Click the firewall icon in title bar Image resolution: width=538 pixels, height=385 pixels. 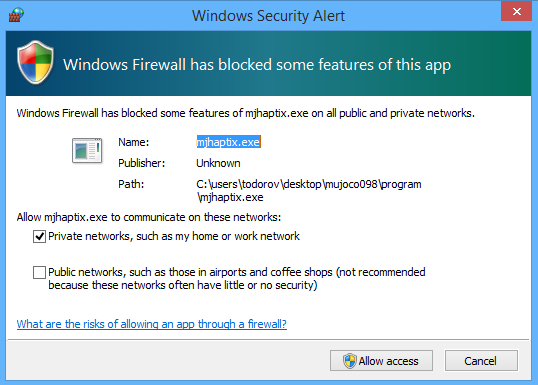(16, 15)
